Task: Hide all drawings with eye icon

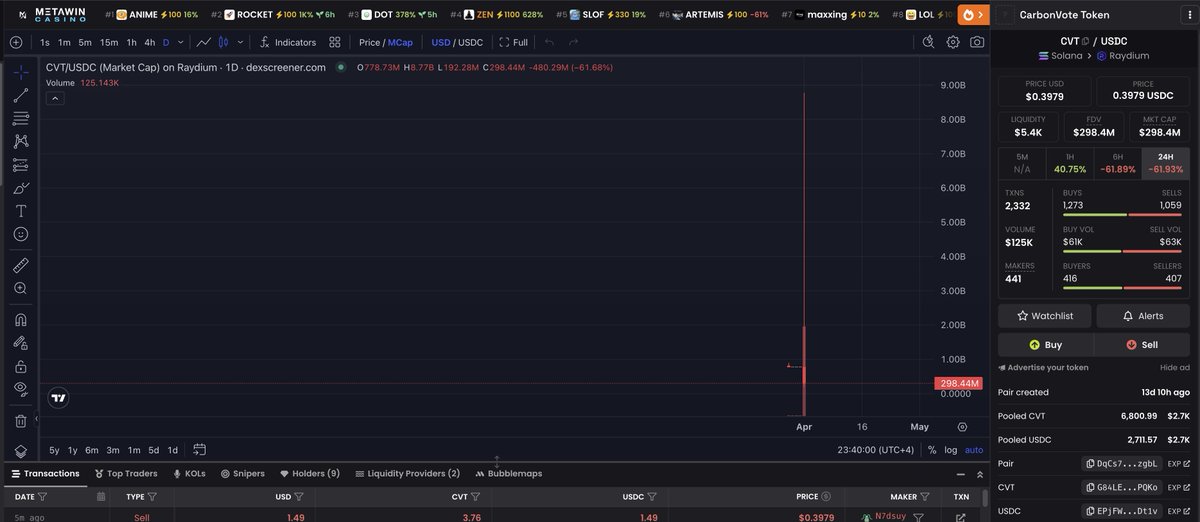Action: (21, 389)
